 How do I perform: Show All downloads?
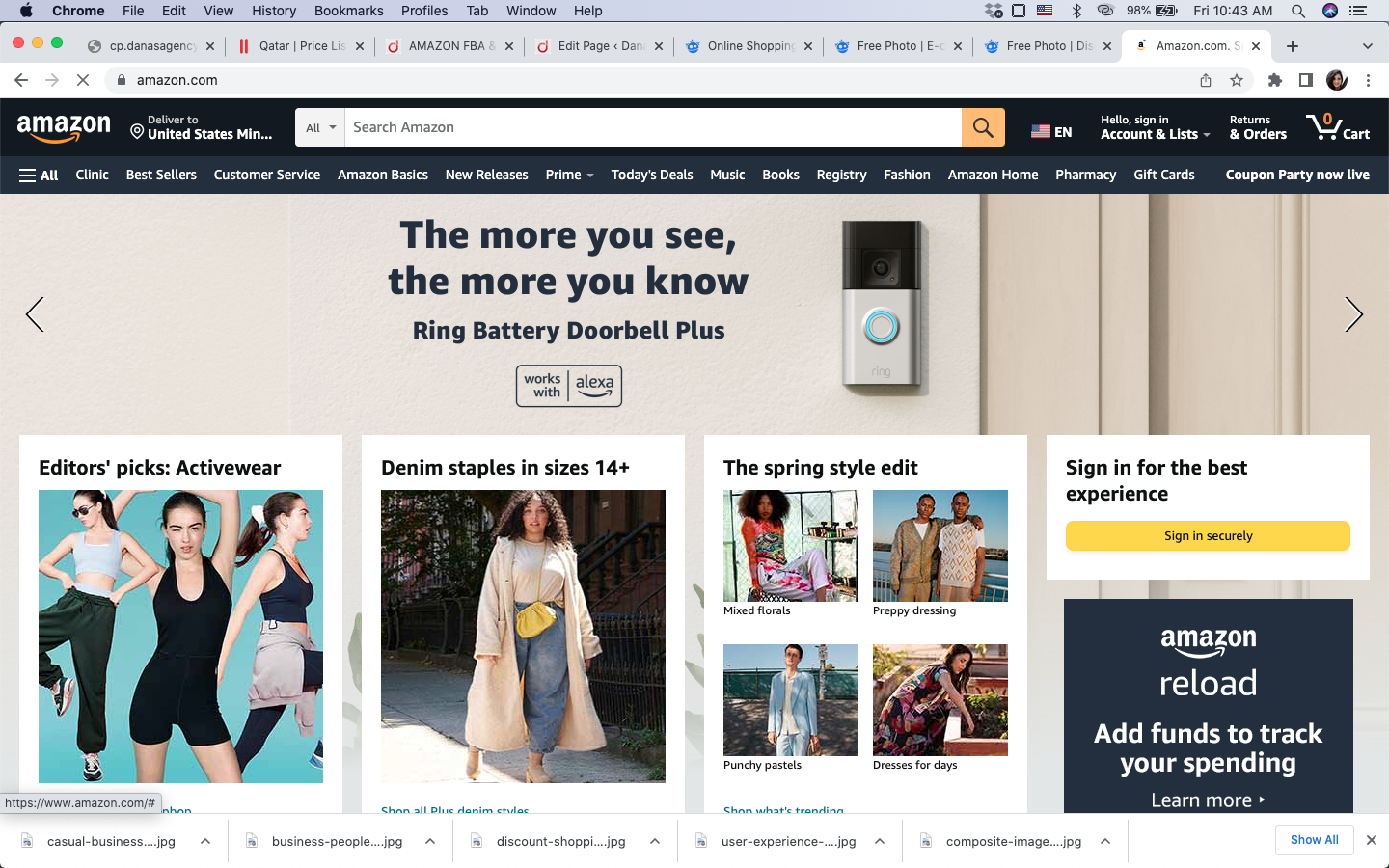[1314, 840]
